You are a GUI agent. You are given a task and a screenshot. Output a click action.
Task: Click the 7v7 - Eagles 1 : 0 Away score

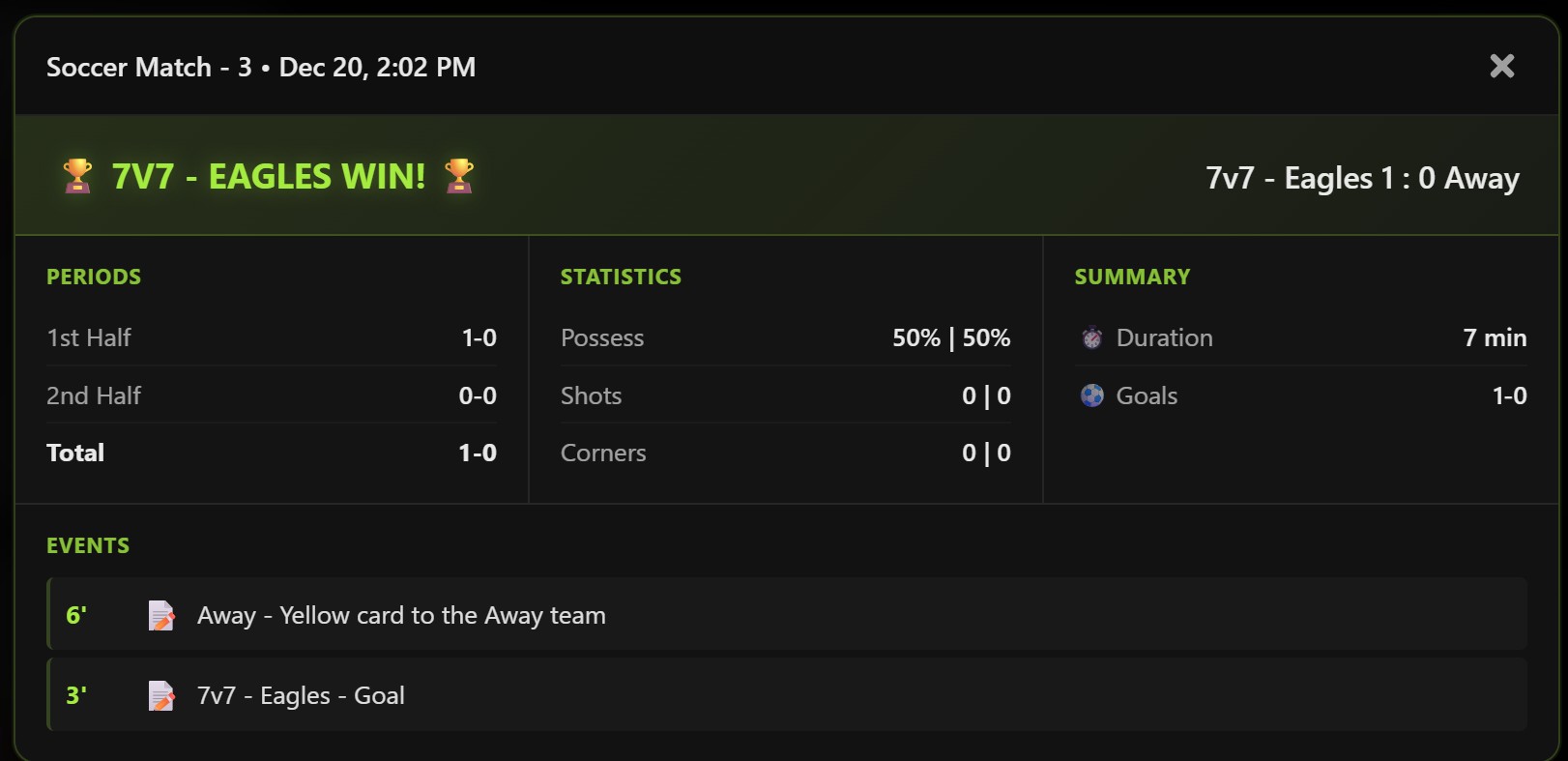tap(1363, 177)
